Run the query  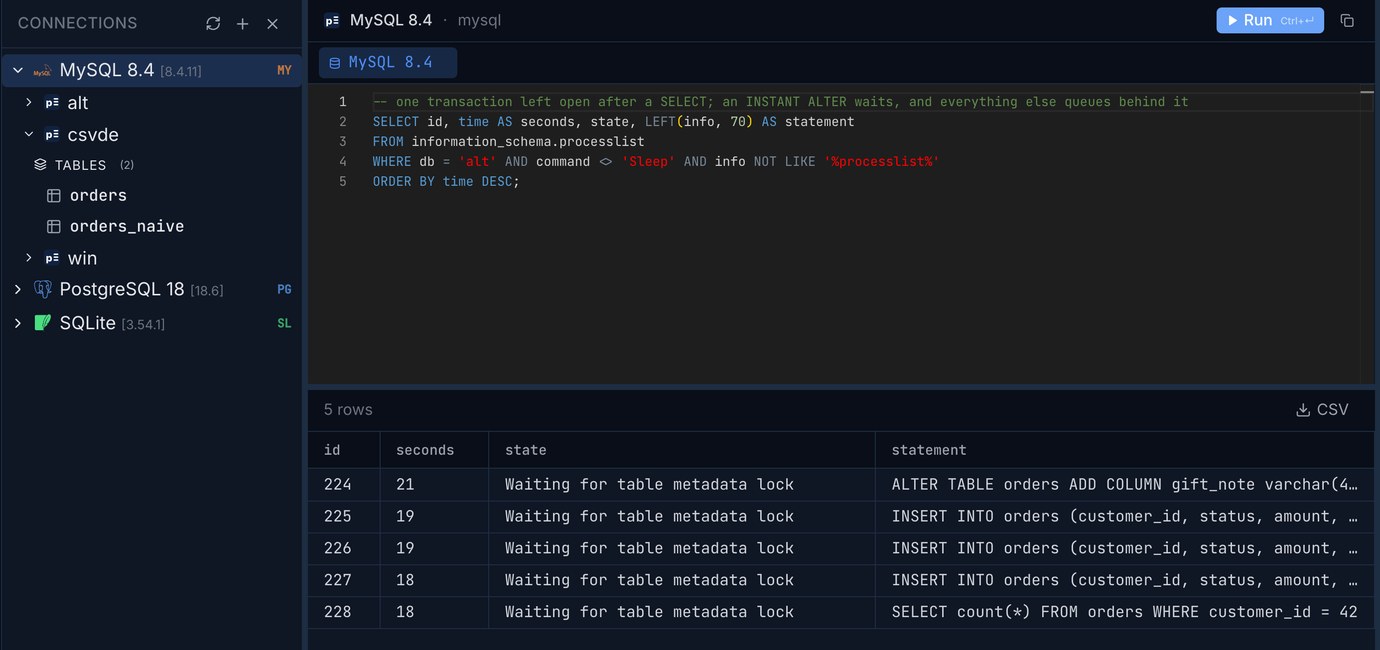[1270, 20]
